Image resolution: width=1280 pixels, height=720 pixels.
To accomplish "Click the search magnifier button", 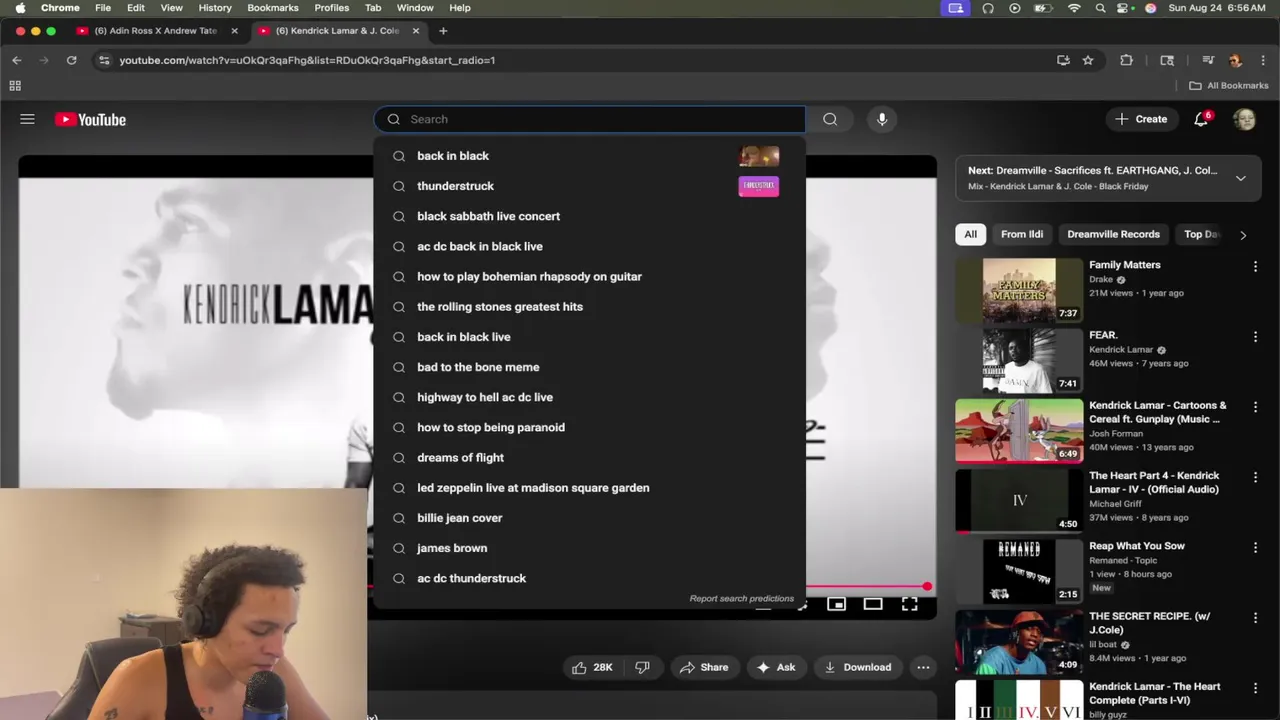I will point(830,119).
